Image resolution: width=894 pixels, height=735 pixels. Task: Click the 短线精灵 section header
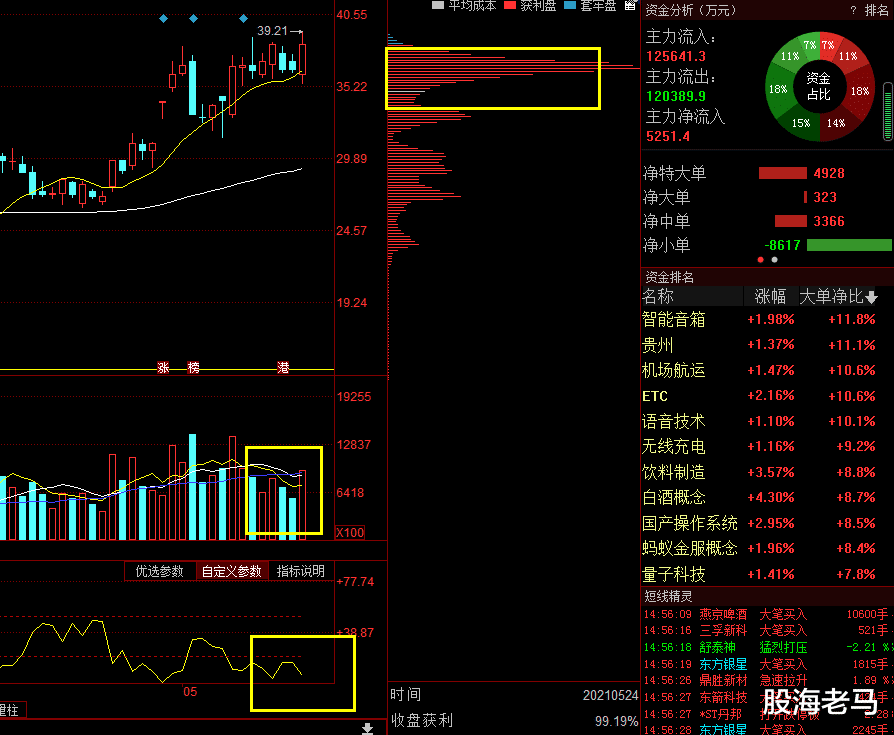tap(668, 596)
